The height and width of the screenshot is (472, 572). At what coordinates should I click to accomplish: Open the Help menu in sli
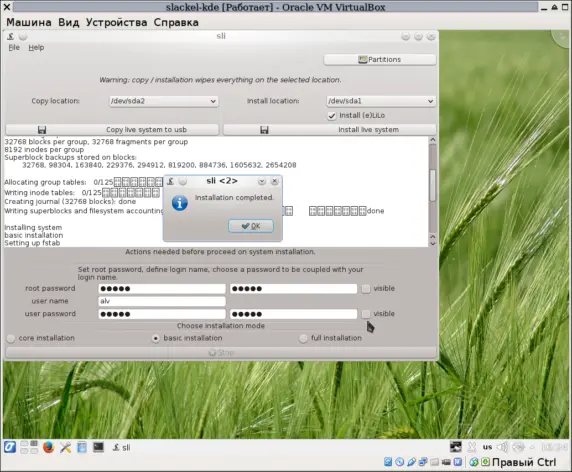coord(36,47)
